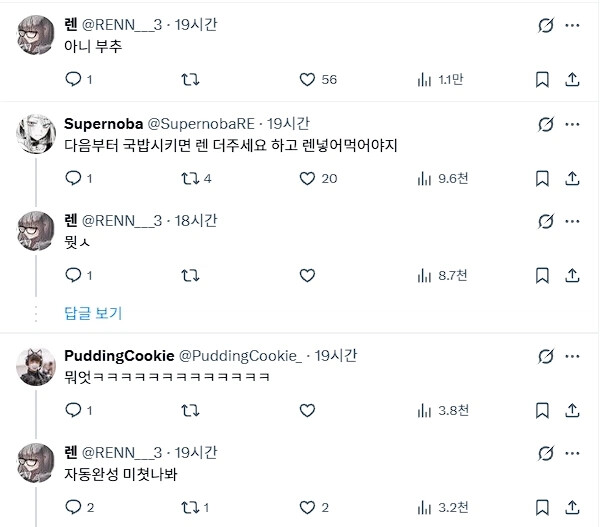Open the @PuddingCookie_ profile link

click(x=238, y=356)
